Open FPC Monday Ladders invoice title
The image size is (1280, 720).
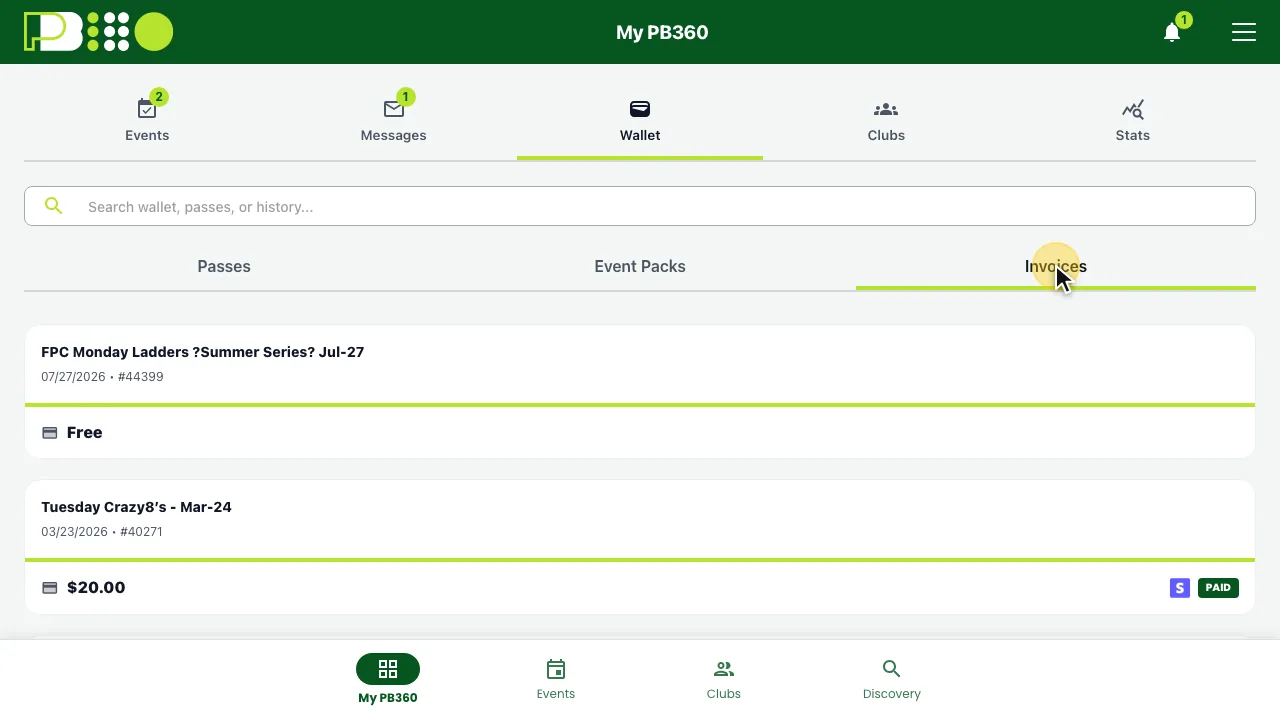click(x=202, y=352)
